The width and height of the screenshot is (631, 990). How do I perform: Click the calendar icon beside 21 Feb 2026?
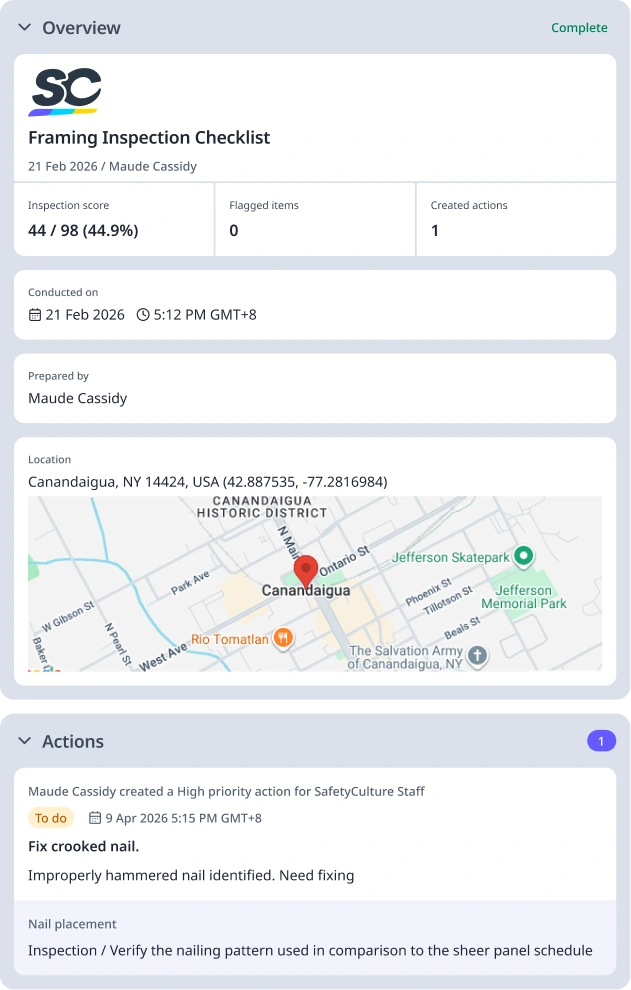coord(35,315)
